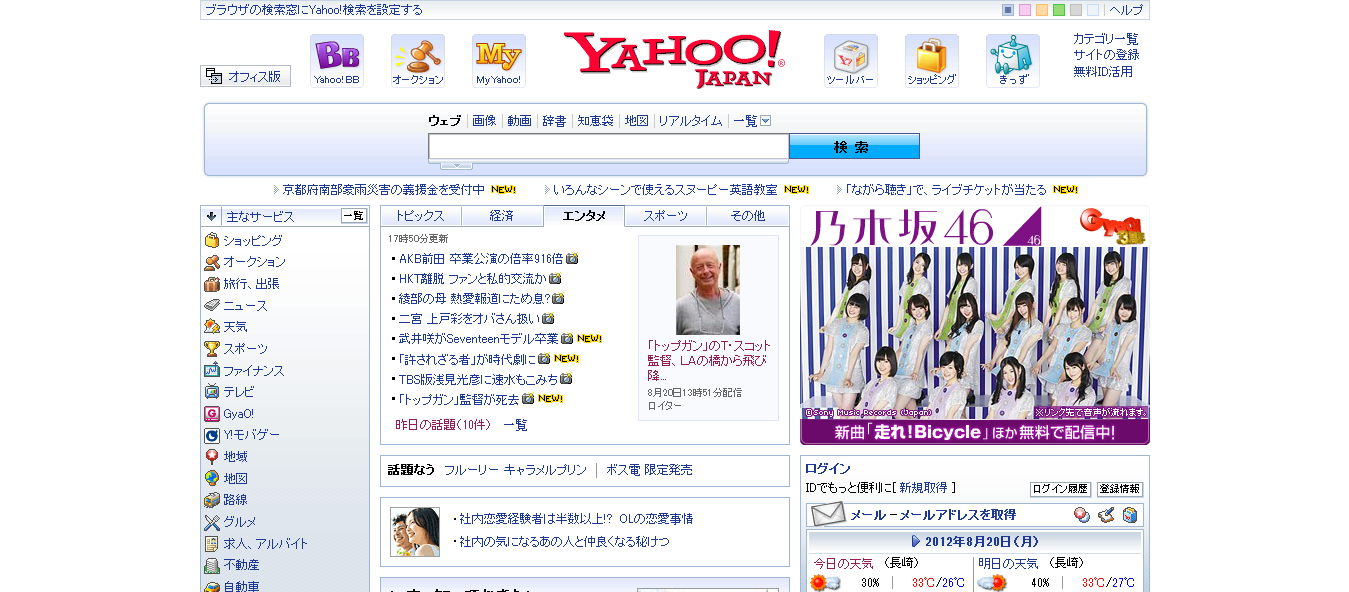Switch to the その他 tab
Screen dimensions: 1349x592
click(747, 216)
